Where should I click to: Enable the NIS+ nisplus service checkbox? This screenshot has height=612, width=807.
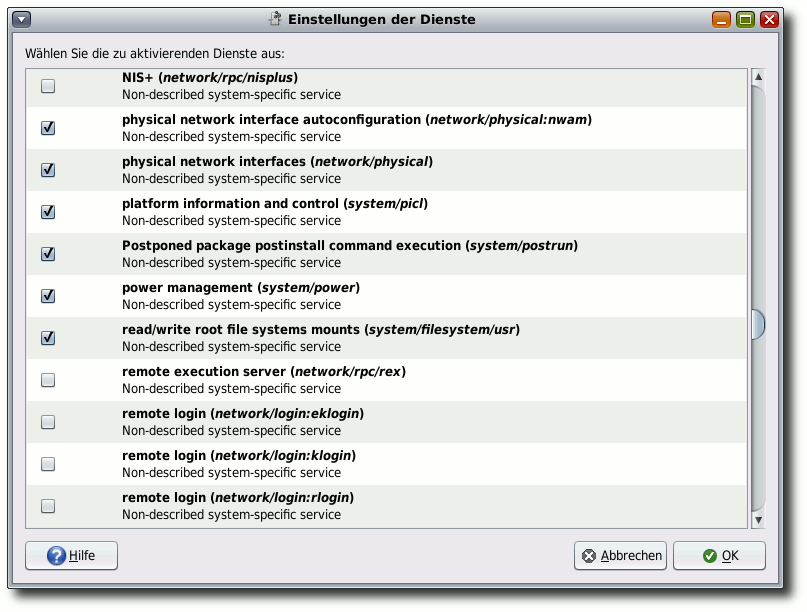coord(48,86)
